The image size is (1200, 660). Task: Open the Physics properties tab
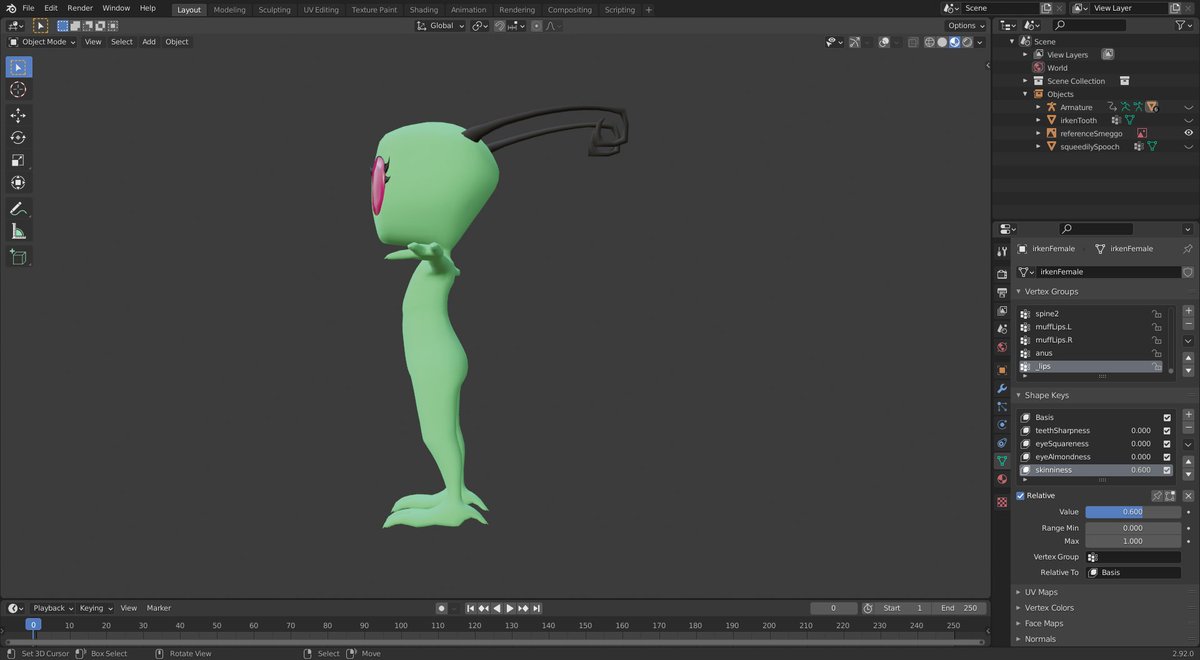click(x=1002, y=425)
